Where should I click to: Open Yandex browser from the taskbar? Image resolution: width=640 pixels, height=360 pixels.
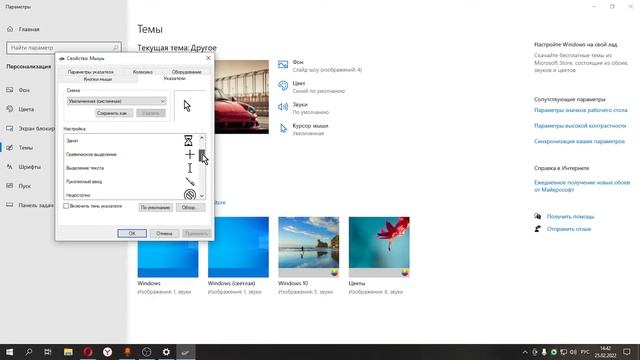[x=107, y=352]
